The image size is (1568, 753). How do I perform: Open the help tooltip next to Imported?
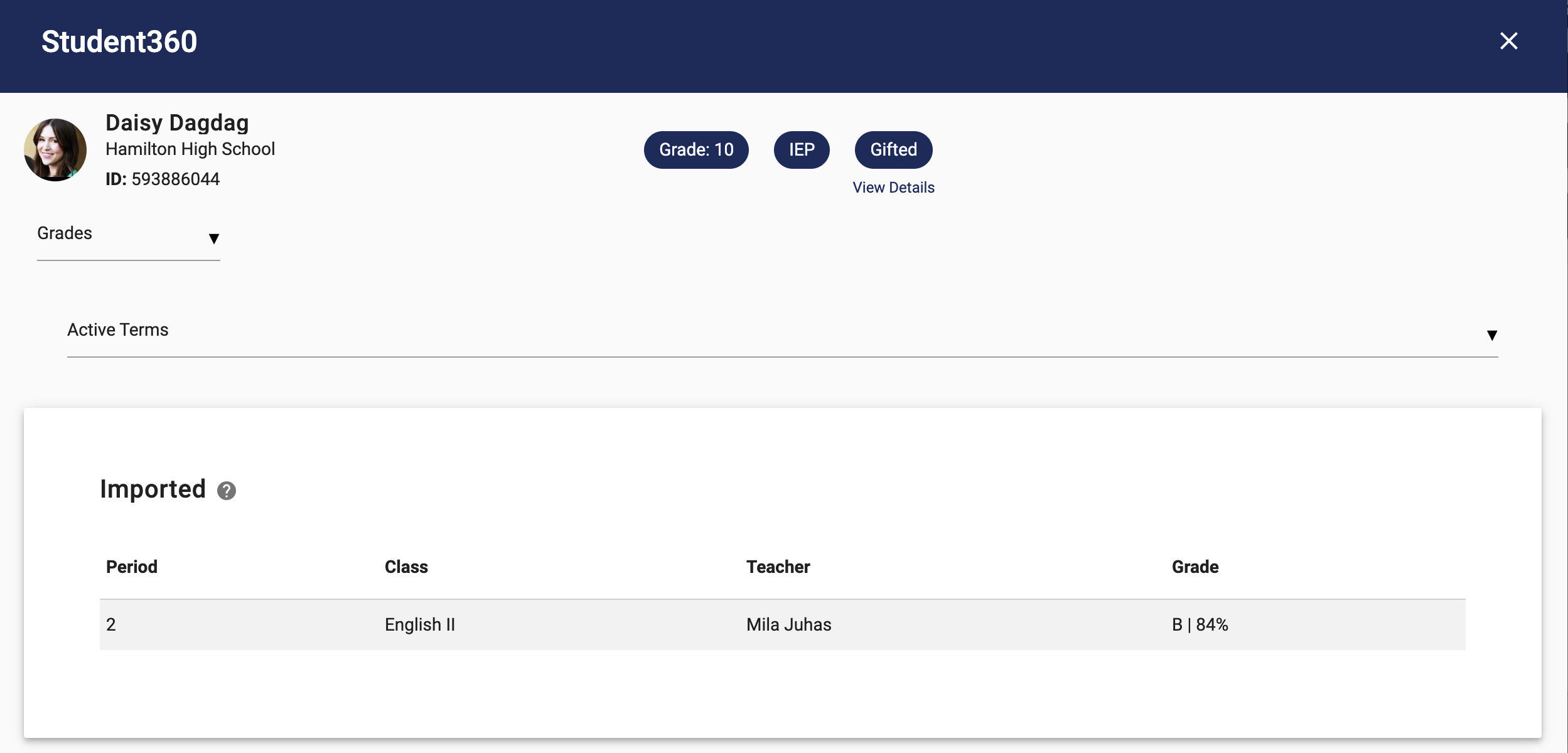coord(226,491)
